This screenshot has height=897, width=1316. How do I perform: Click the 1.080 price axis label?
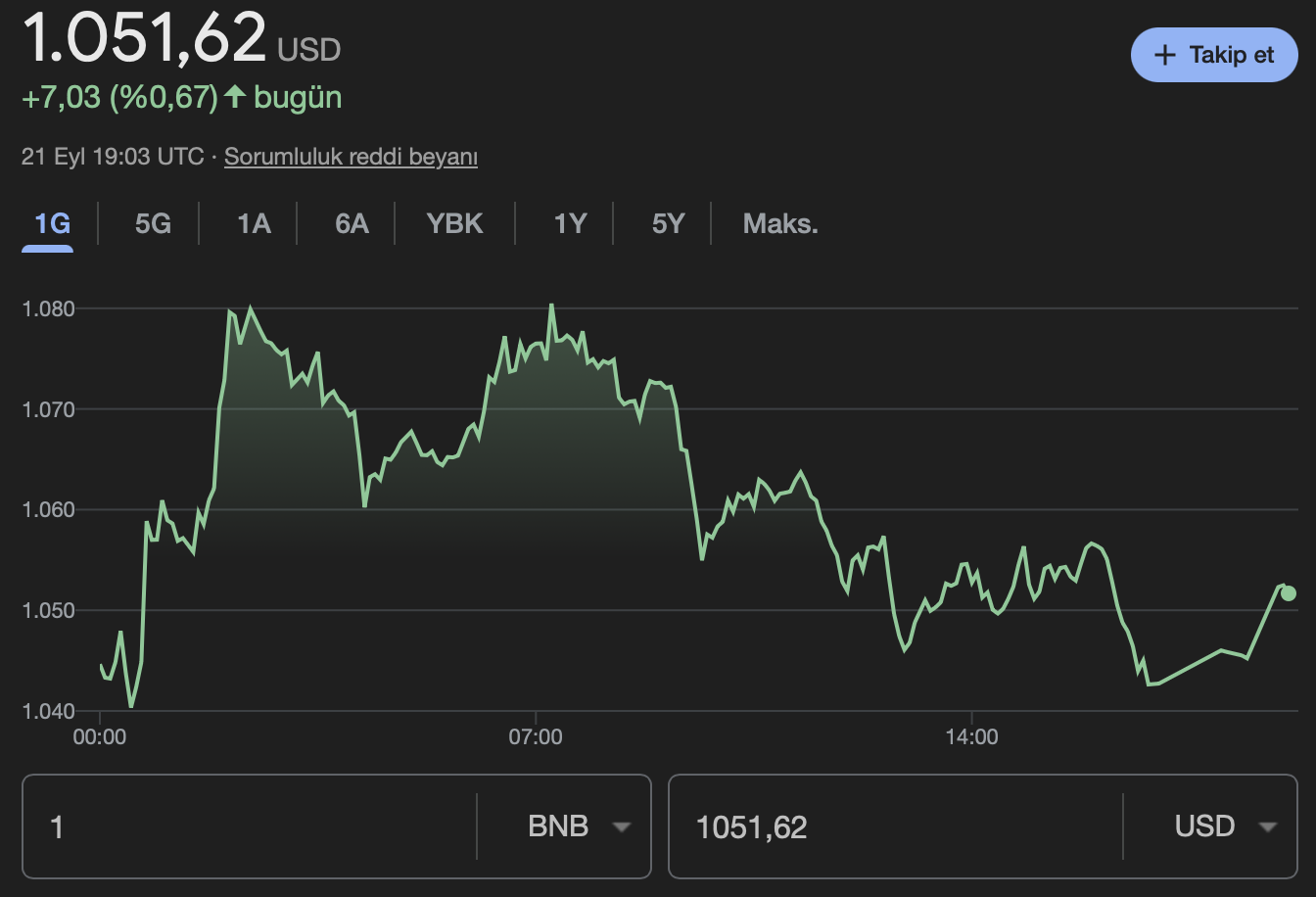click(x=48, y=309)
